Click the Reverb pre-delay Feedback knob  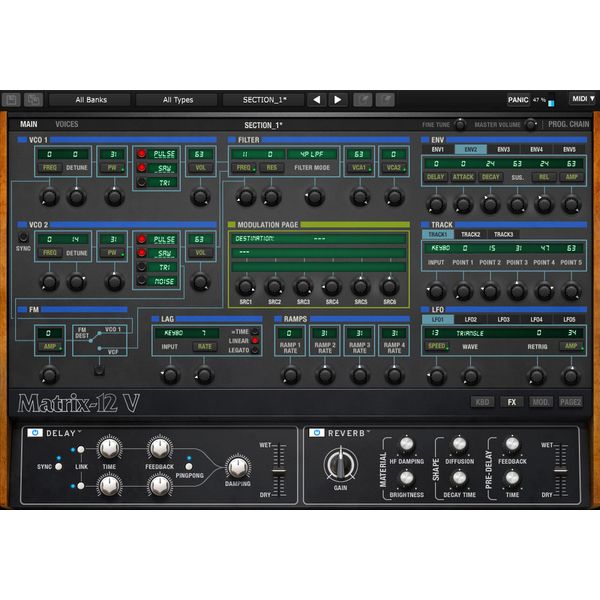512,444
